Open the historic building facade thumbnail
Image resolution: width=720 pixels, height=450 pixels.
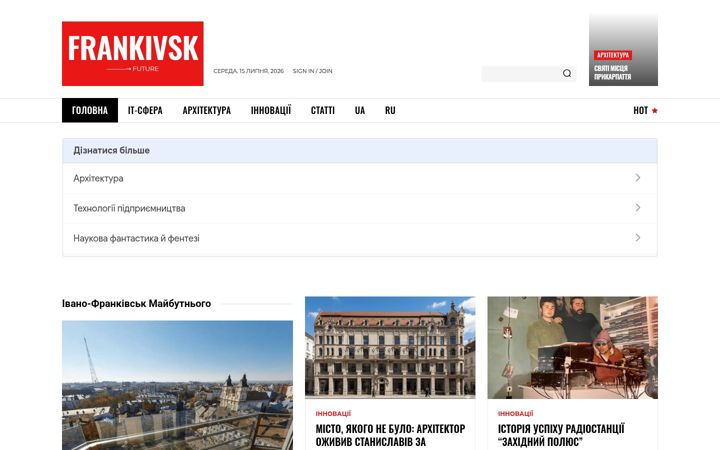(x=390, y=347)
